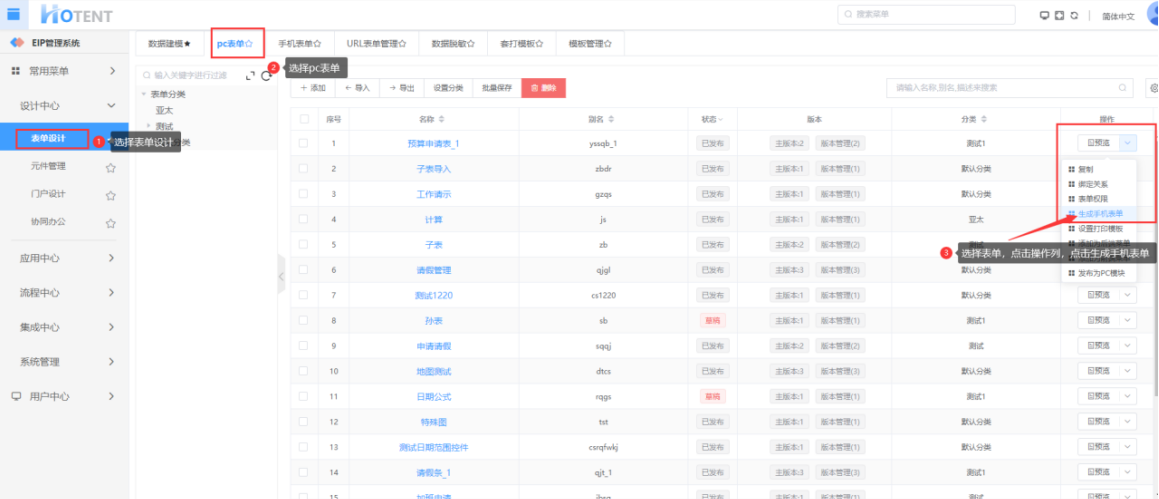Change language via 简体中文
The height and width of the screenshot is (499, 1159).
pyautogui.click(x=1118, y=16)
